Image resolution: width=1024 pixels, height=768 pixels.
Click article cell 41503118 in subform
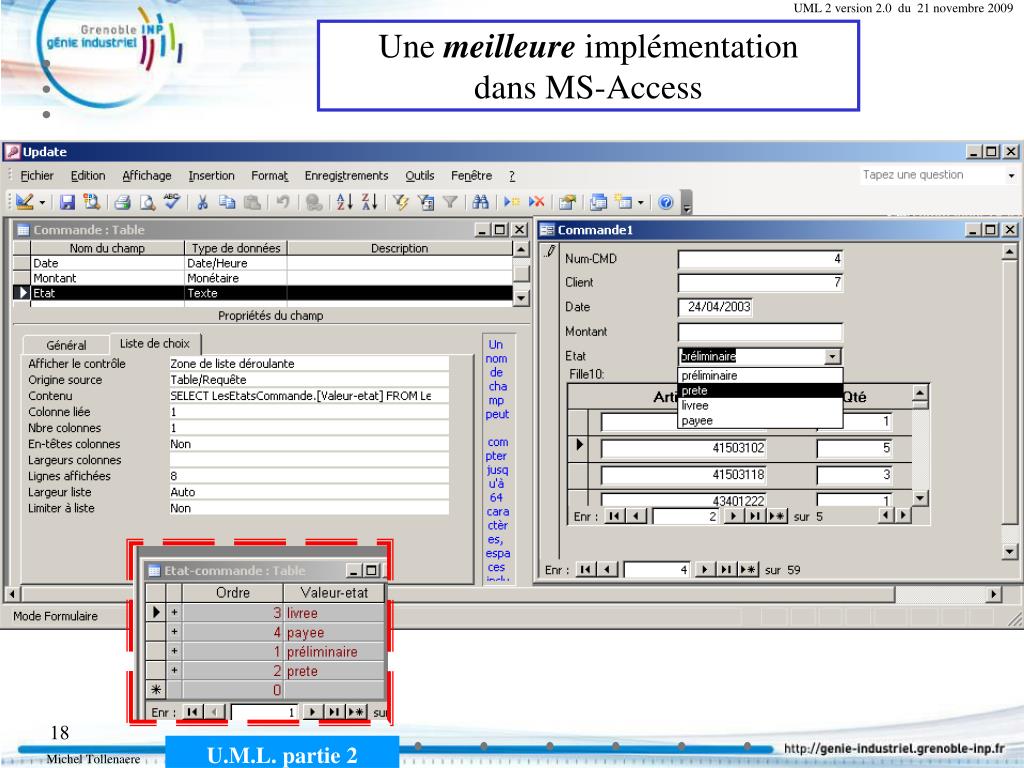683,475
